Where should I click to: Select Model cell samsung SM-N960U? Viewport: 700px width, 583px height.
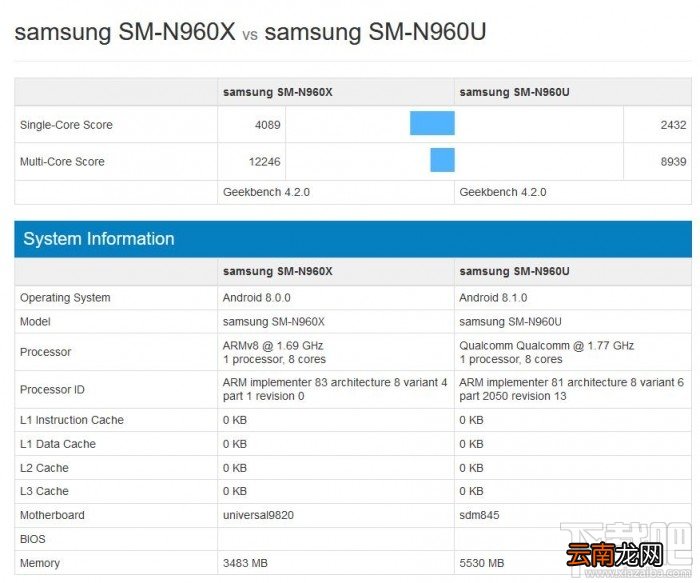(x=510, y=322)
